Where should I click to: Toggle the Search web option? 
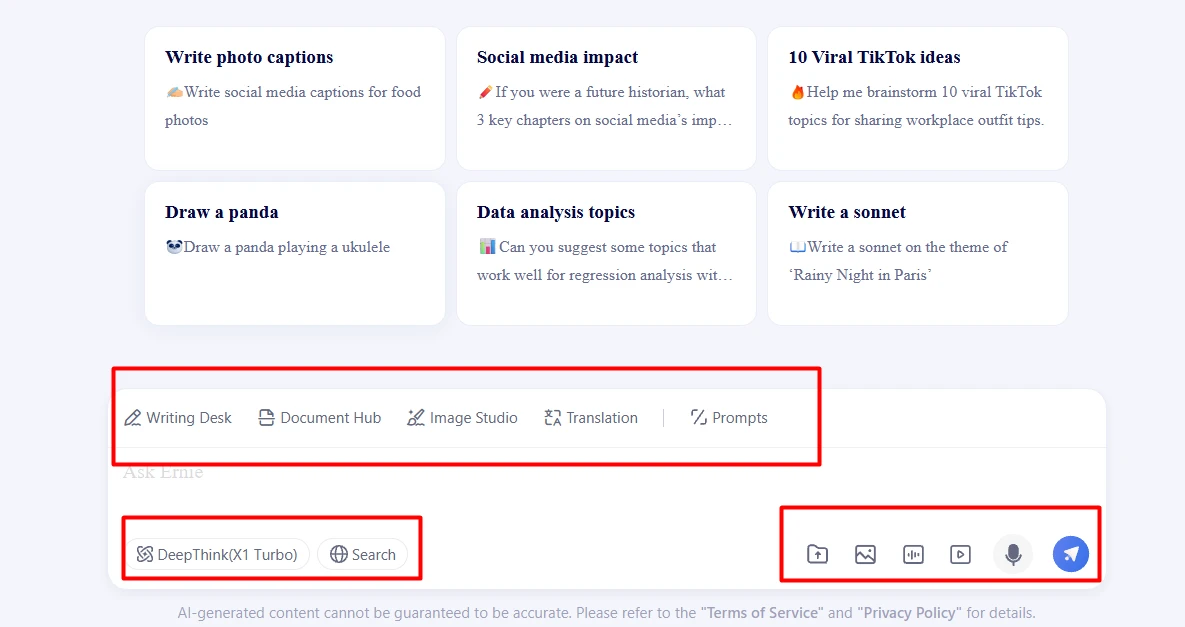363,554
